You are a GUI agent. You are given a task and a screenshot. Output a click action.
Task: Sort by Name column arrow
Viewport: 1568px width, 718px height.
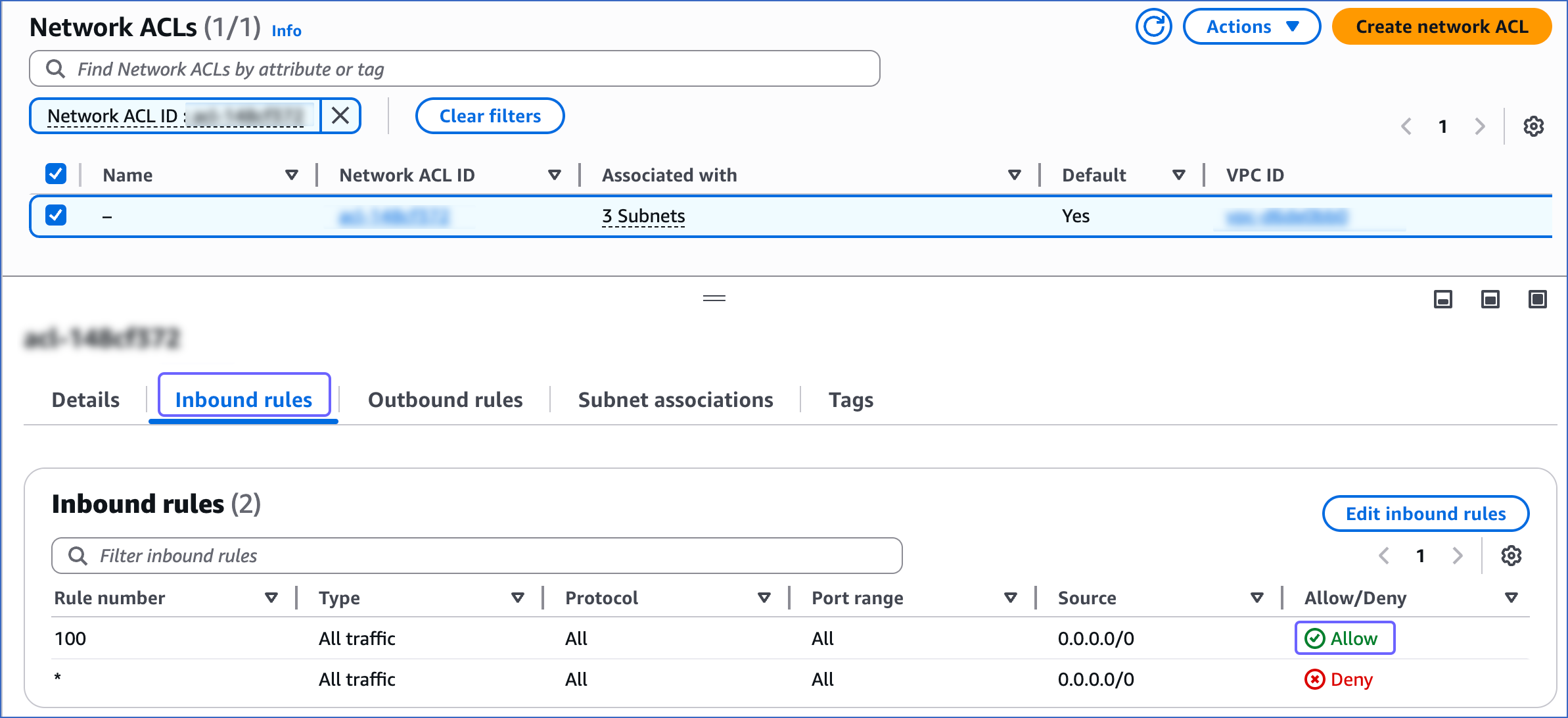pyautogui.click(x=292, y=175)
